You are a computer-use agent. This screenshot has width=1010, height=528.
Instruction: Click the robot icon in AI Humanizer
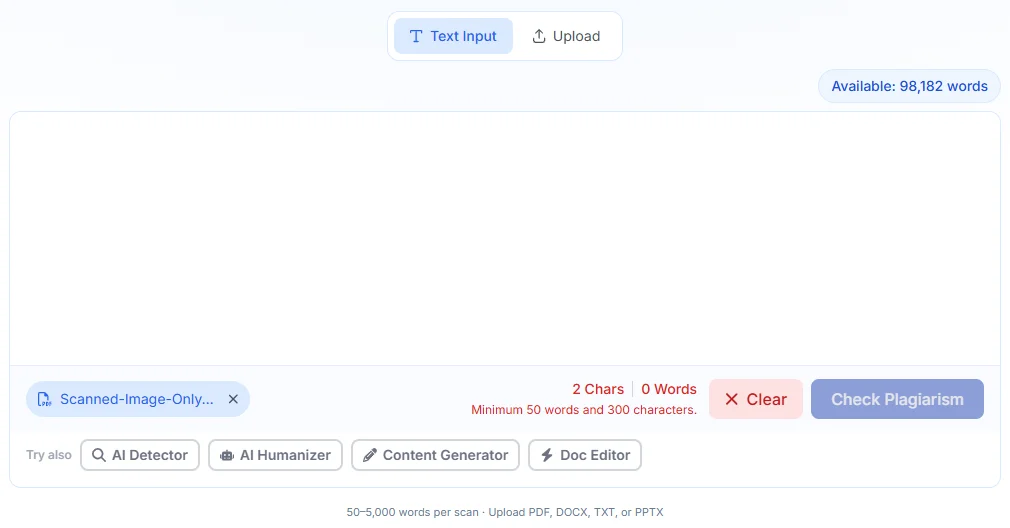(x=227, y=455)
